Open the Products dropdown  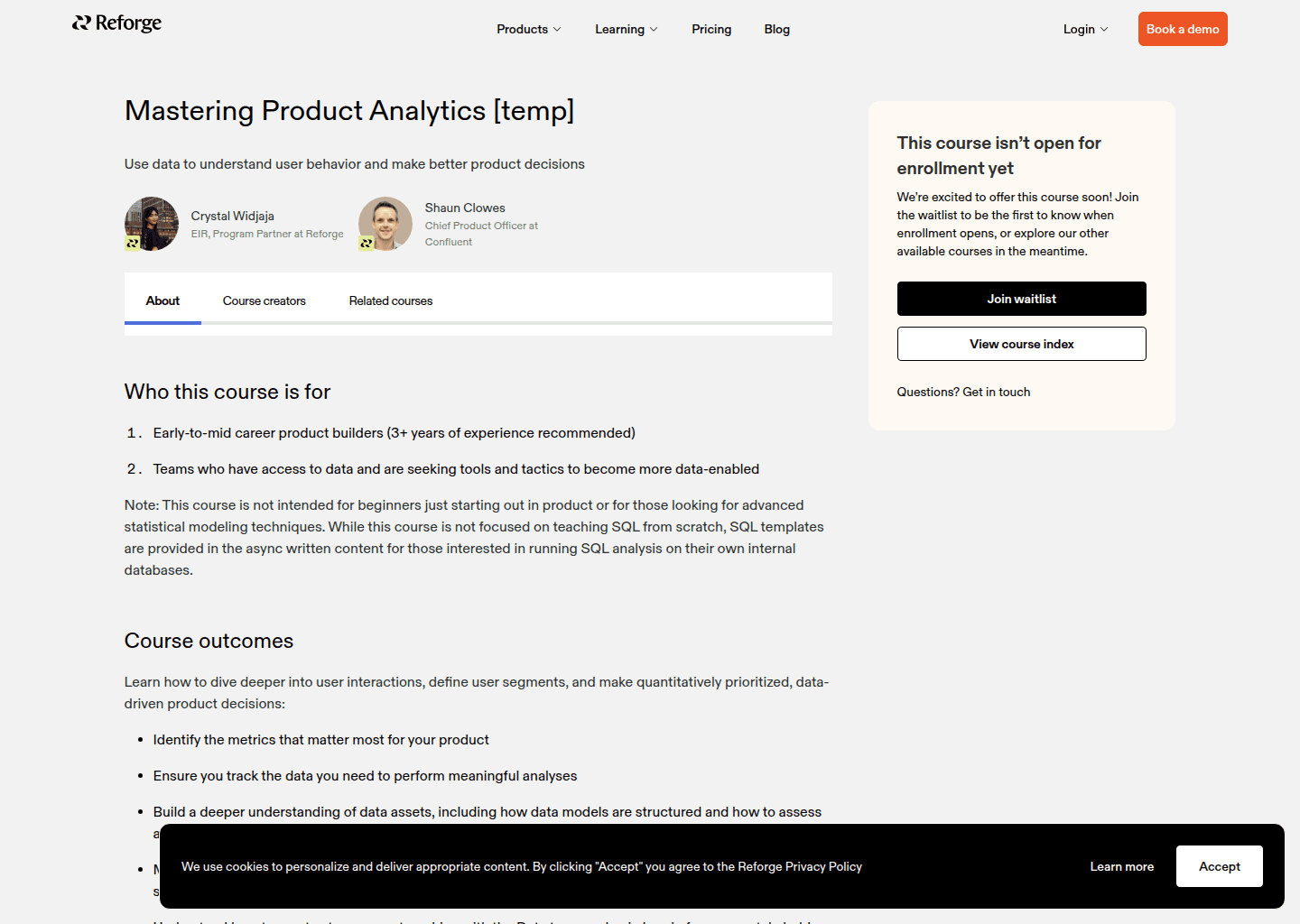click(x=528, y=29)
